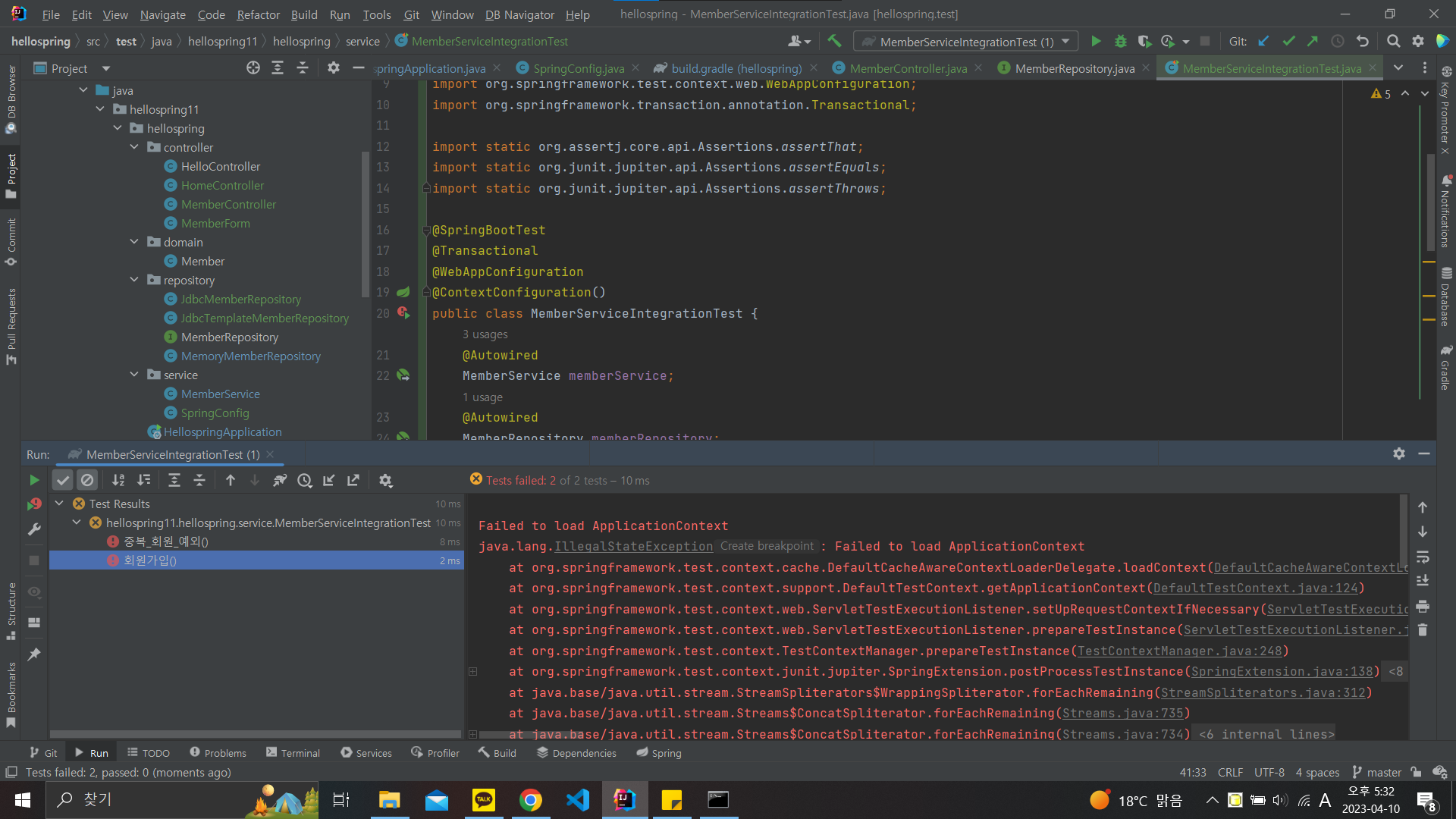Collapse the controller folder
This screenshot has height=819, width=1456.
[x=134, y=147]
